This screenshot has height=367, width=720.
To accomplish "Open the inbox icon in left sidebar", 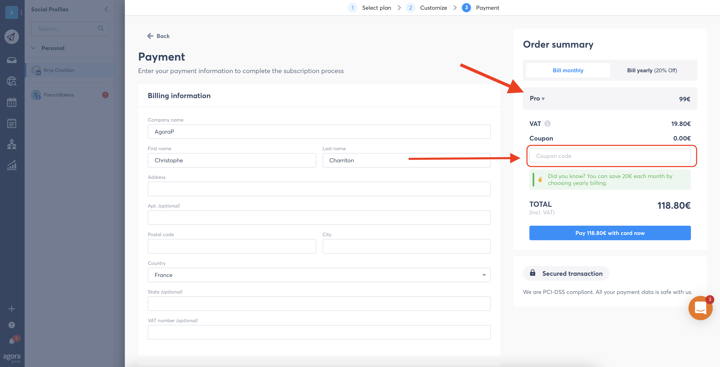I will [12, 60].
